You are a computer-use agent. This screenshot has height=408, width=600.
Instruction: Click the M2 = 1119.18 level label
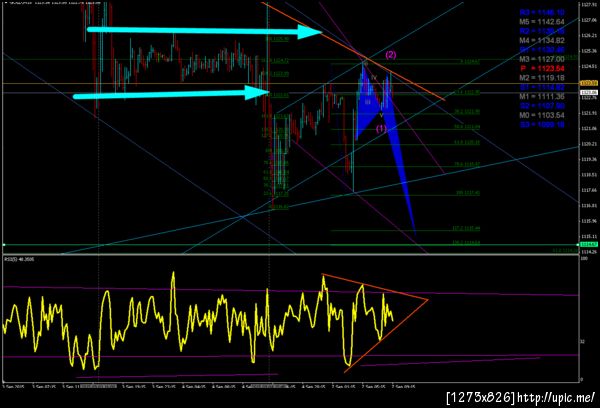click(x=542, y=78)
